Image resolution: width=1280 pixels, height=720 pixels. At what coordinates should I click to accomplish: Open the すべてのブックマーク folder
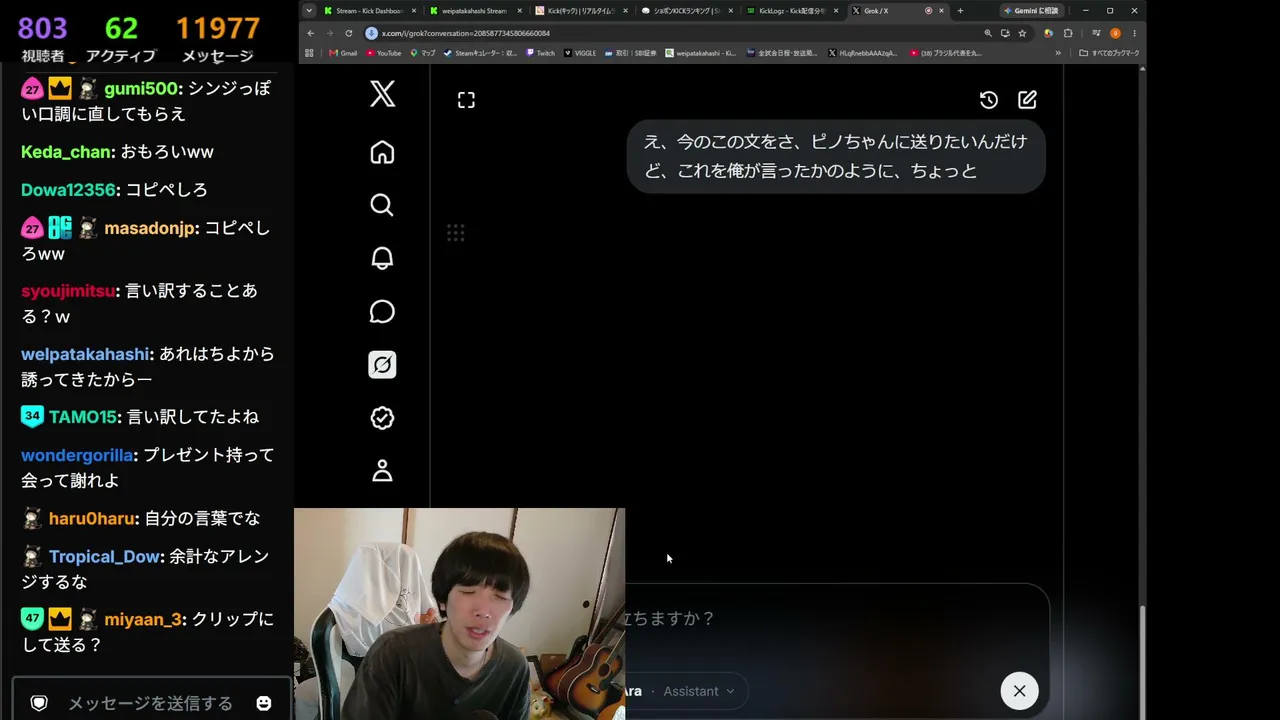tap(1110, 53)
